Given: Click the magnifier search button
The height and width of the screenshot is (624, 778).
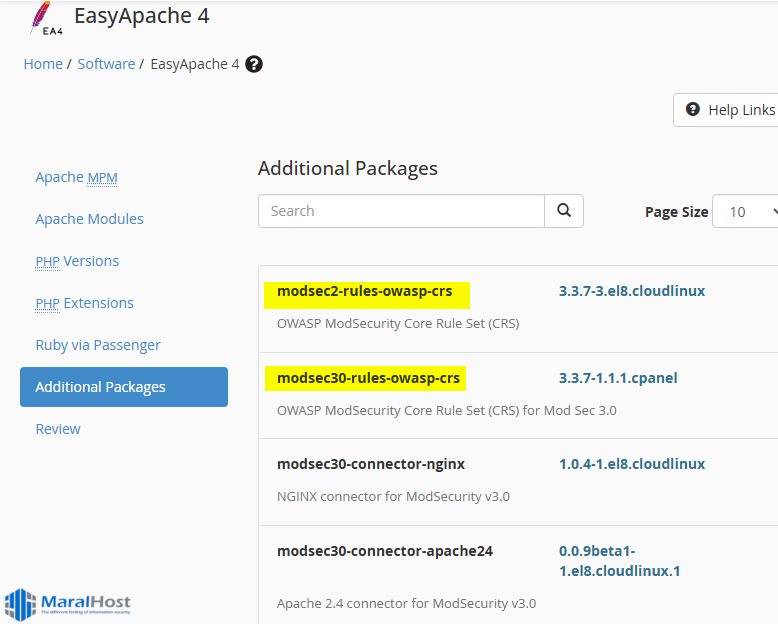Looking at the screenshot, I should pos(564,211).
